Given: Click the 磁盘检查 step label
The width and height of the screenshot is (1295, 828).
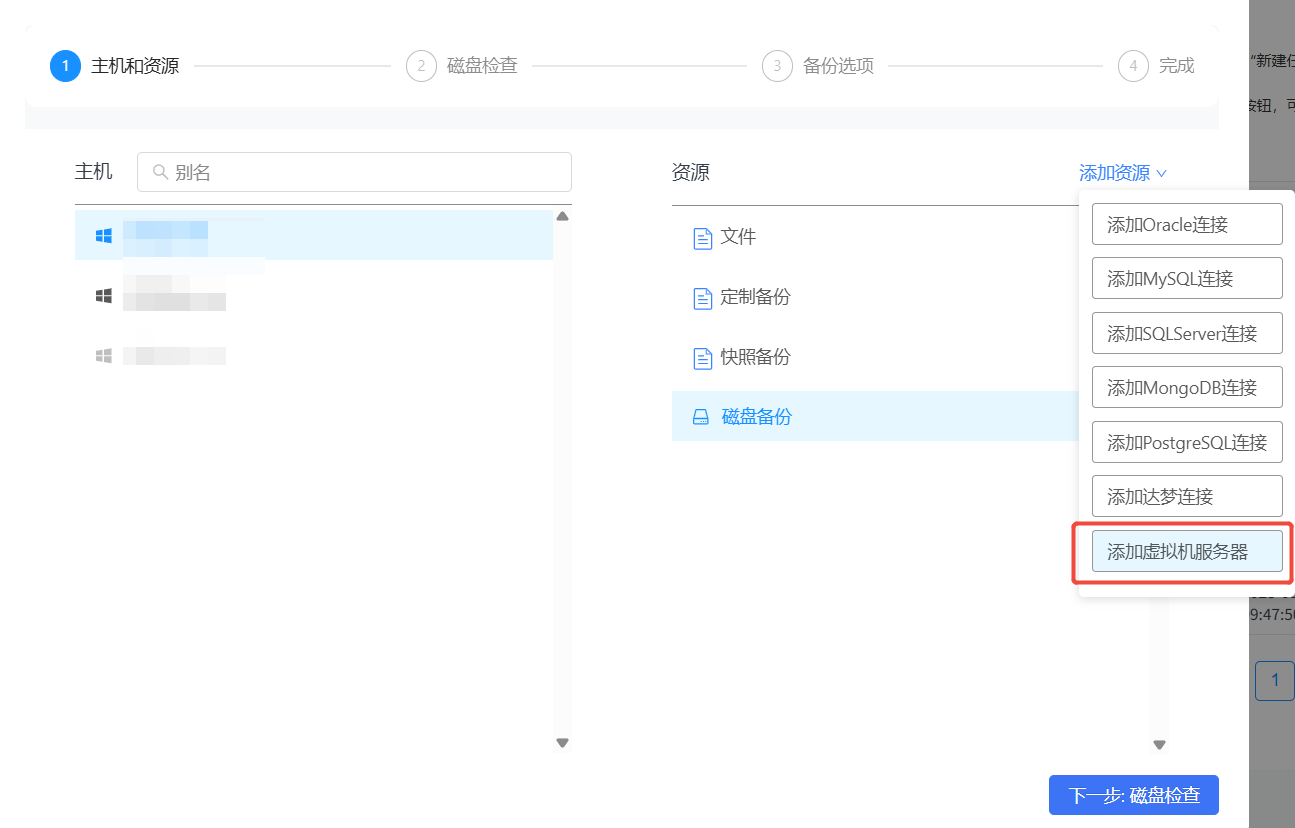Looking at the screenshot, I should (482, 66).
